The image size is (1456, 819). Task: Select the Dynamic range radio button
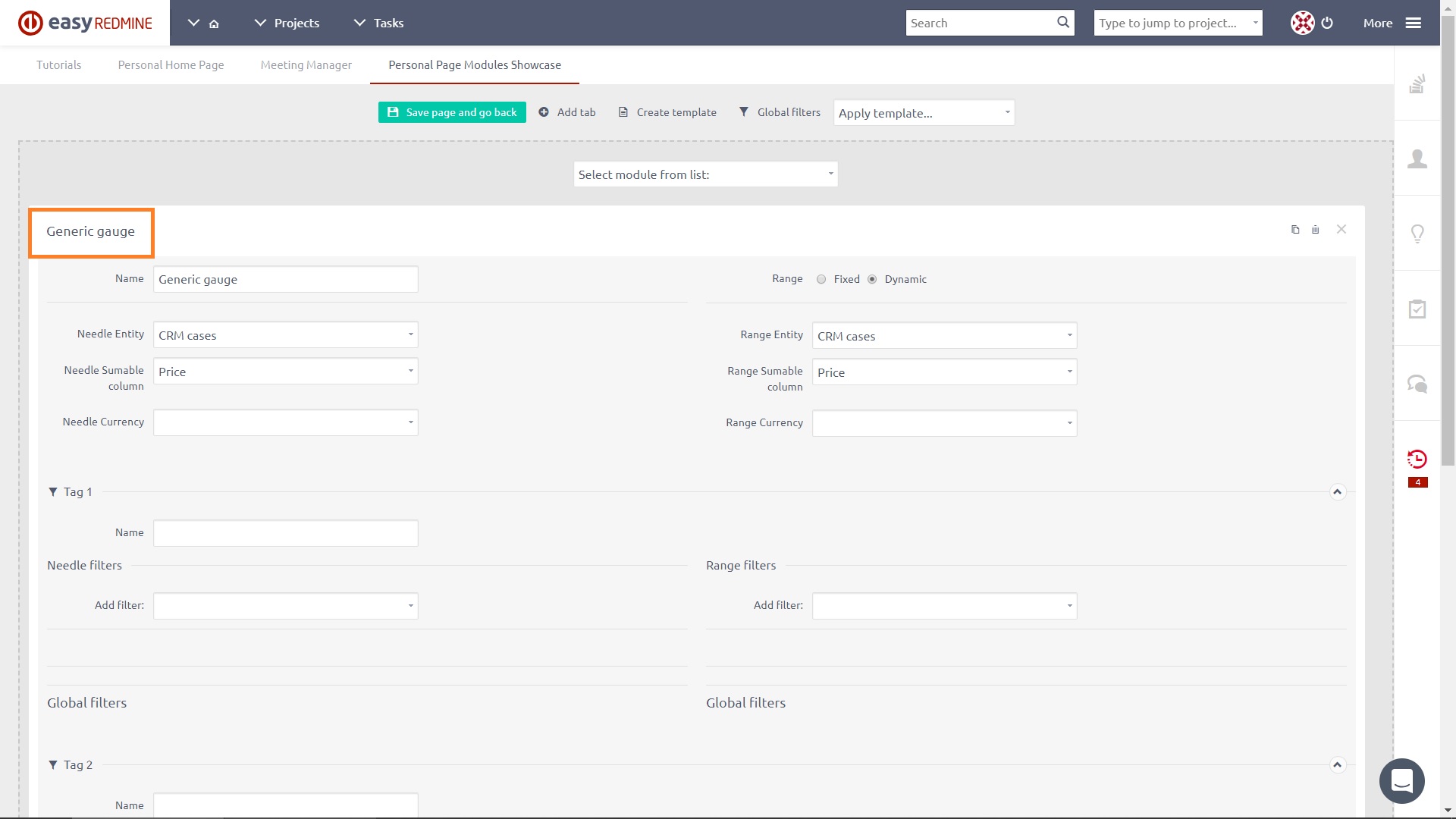(872, 279)
